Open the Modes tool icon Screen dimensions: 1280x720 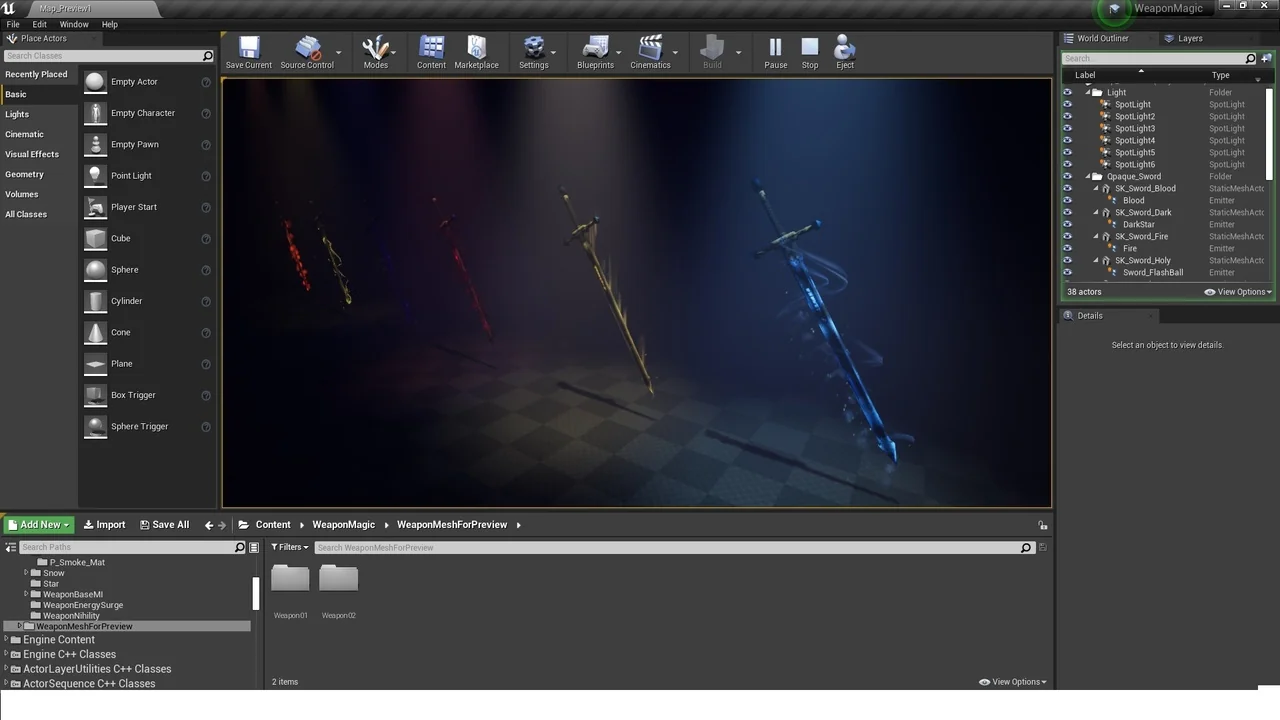pos(375,49)
